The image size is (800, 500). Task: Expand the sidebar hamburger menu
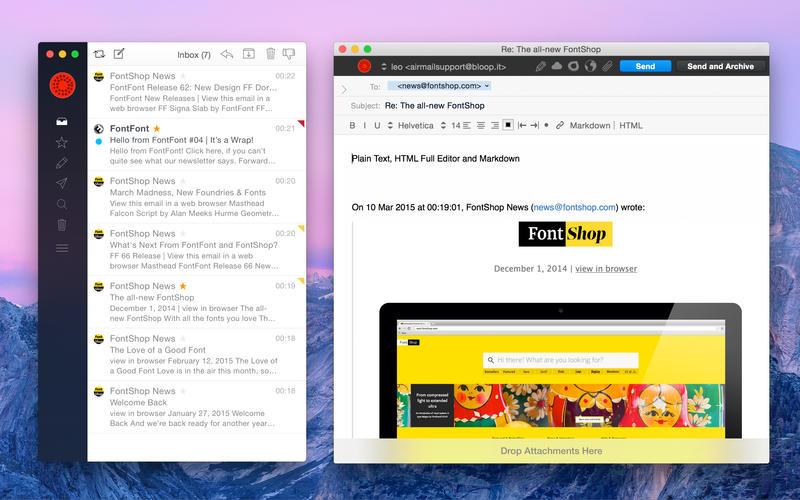[x=62, y=248]
